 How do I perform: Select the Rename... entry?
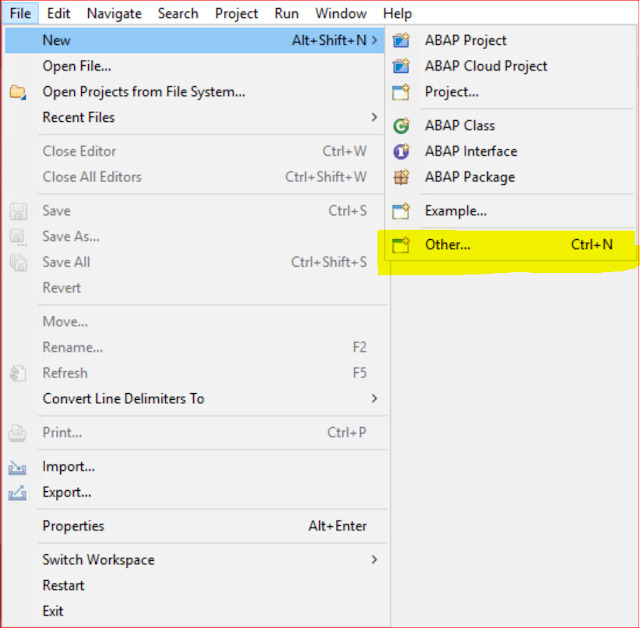click(194, 347)
